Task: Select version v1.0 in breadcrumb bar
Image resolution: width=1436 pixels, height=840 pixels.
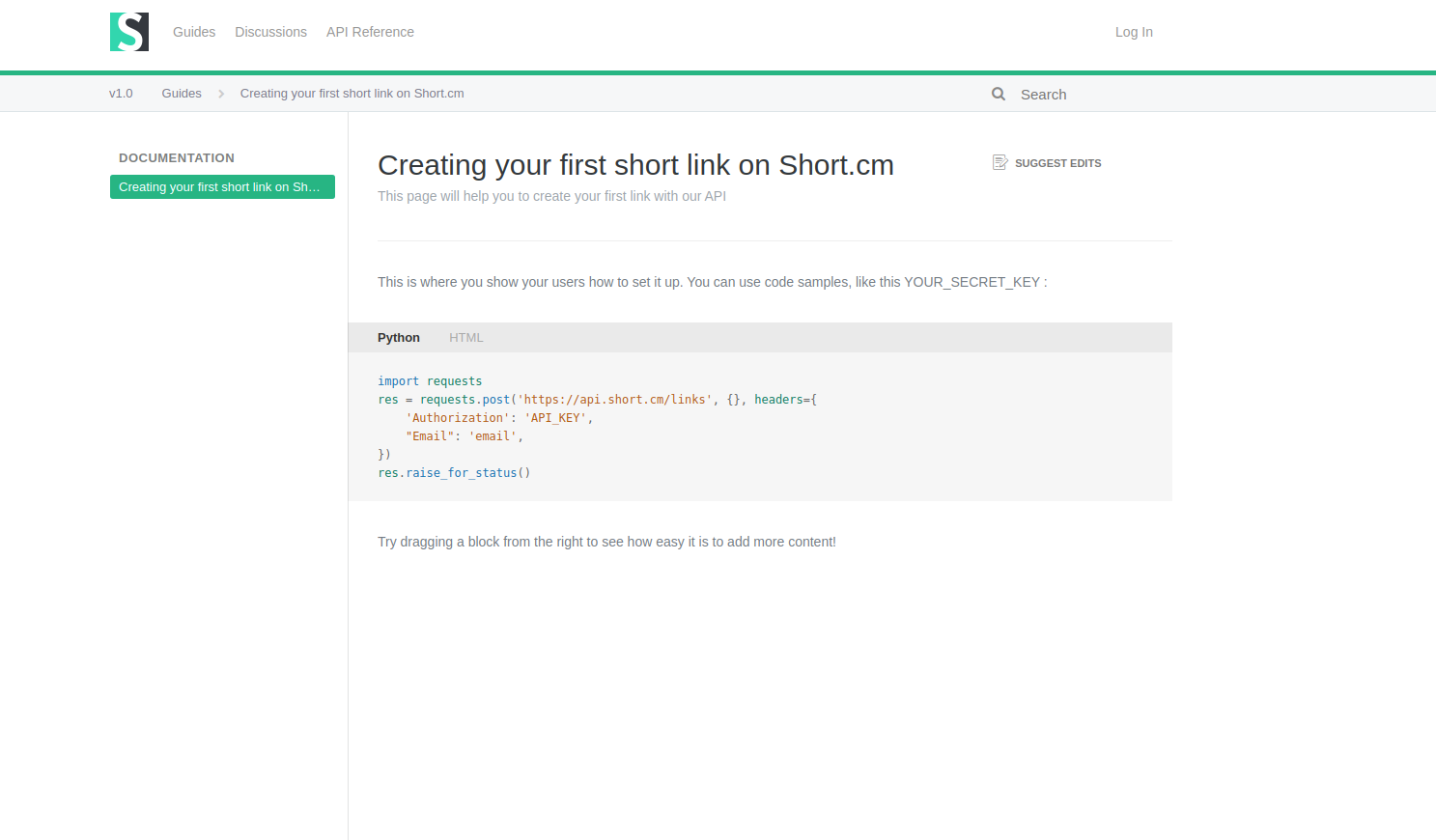Action: coord(121,94)
